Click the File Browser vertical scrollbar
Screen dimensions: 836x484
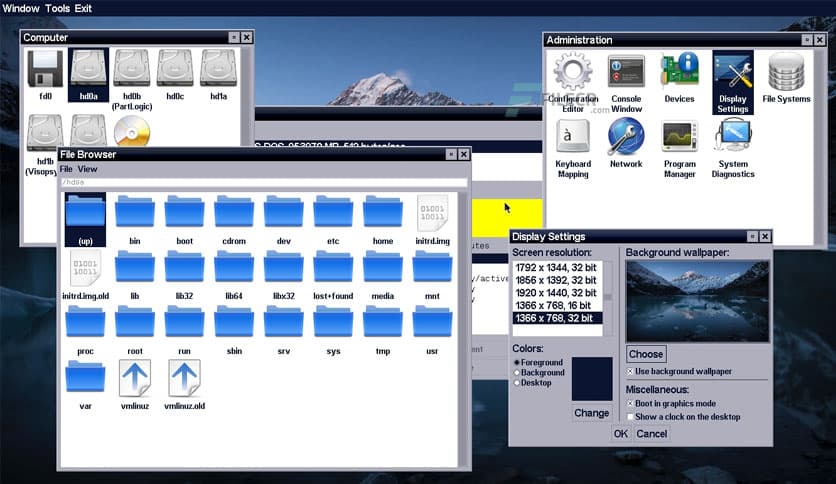(x=463, y=330)
